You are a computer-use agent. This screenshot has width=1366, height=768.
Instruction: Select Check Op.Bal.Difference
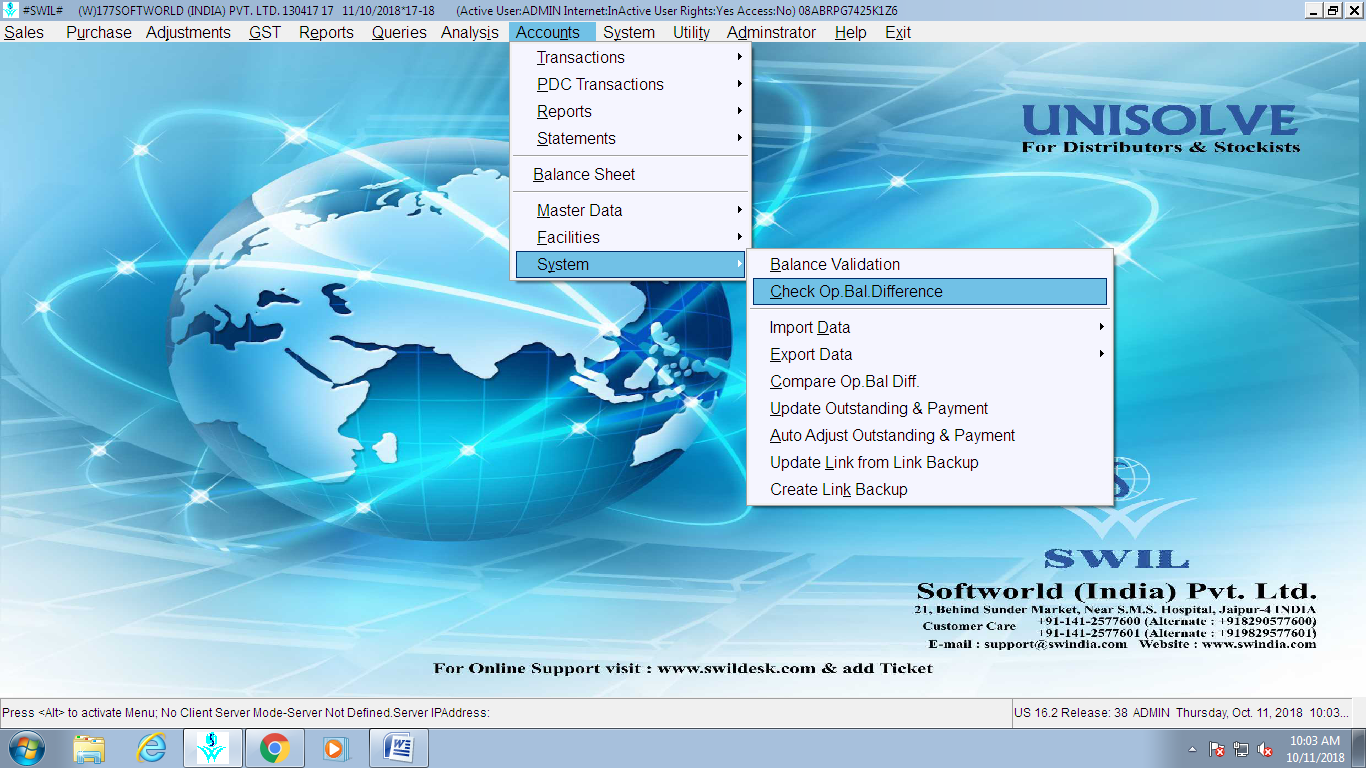[x=930, y=291]
